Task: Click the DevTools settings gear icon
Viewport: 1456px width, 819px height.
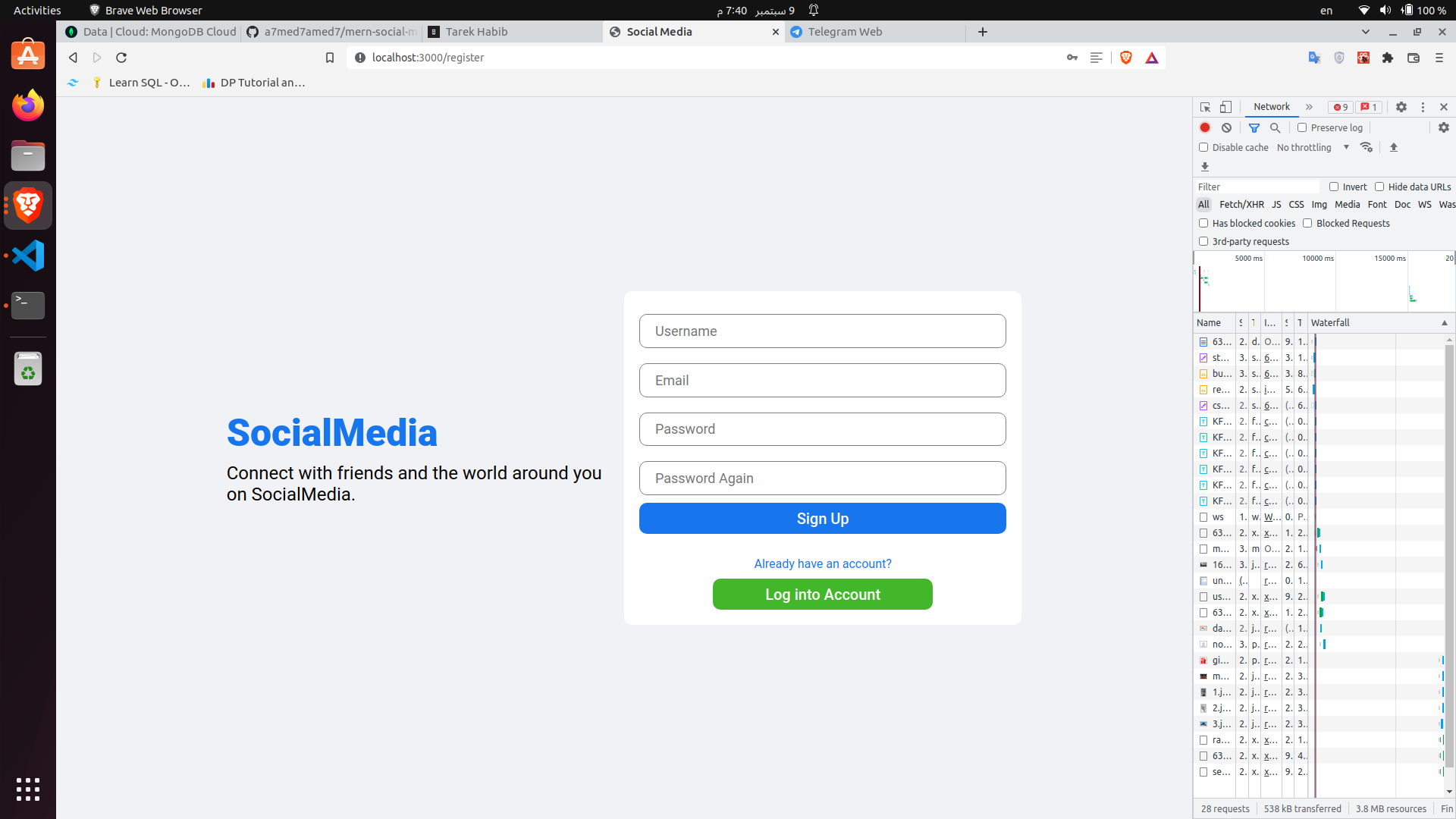Action: (1401, 107)
